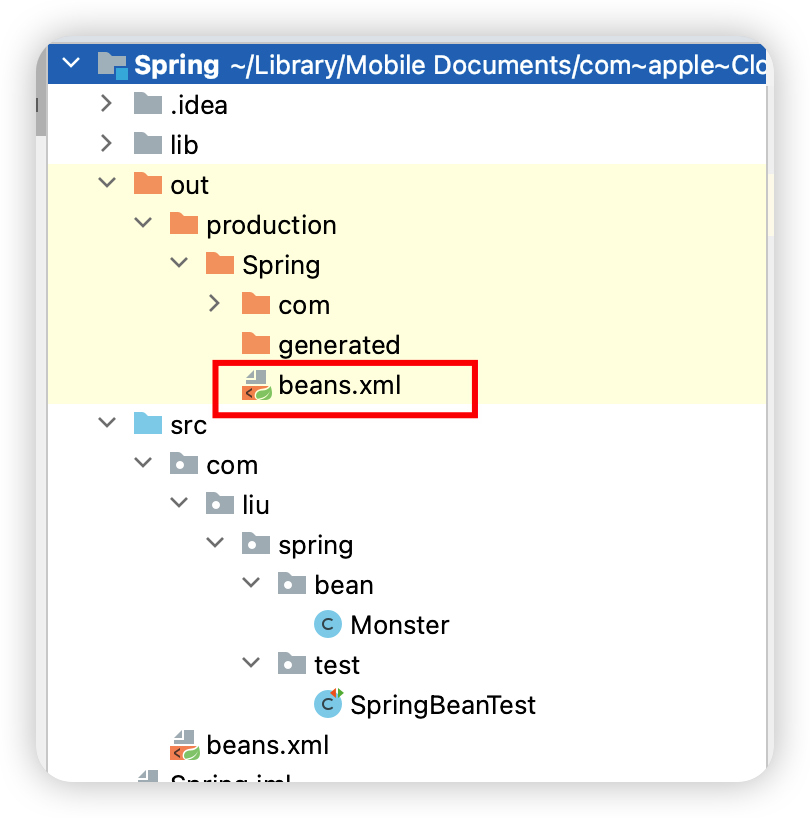Screen dimensions: 810x818
Task: Click the bean package folder icon
Action: click(292, 584)
